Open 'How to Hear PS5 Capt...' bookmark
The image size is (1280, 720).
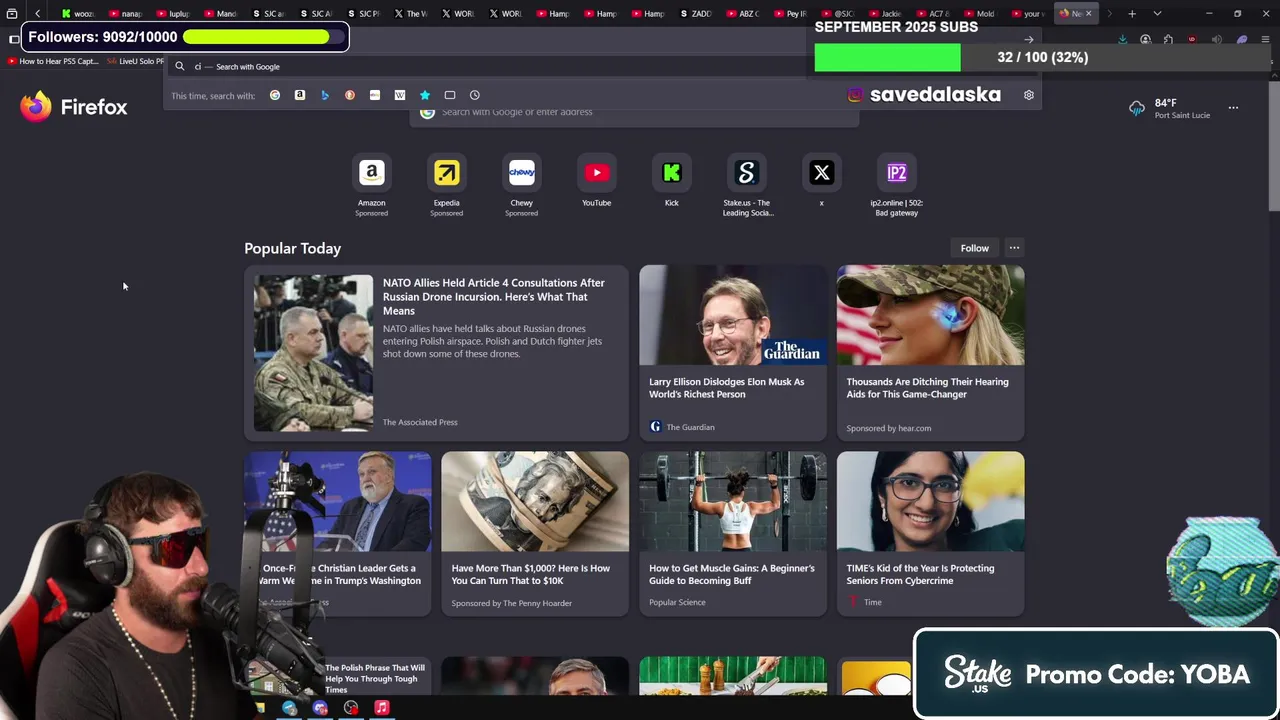click(x=52, y=61)
